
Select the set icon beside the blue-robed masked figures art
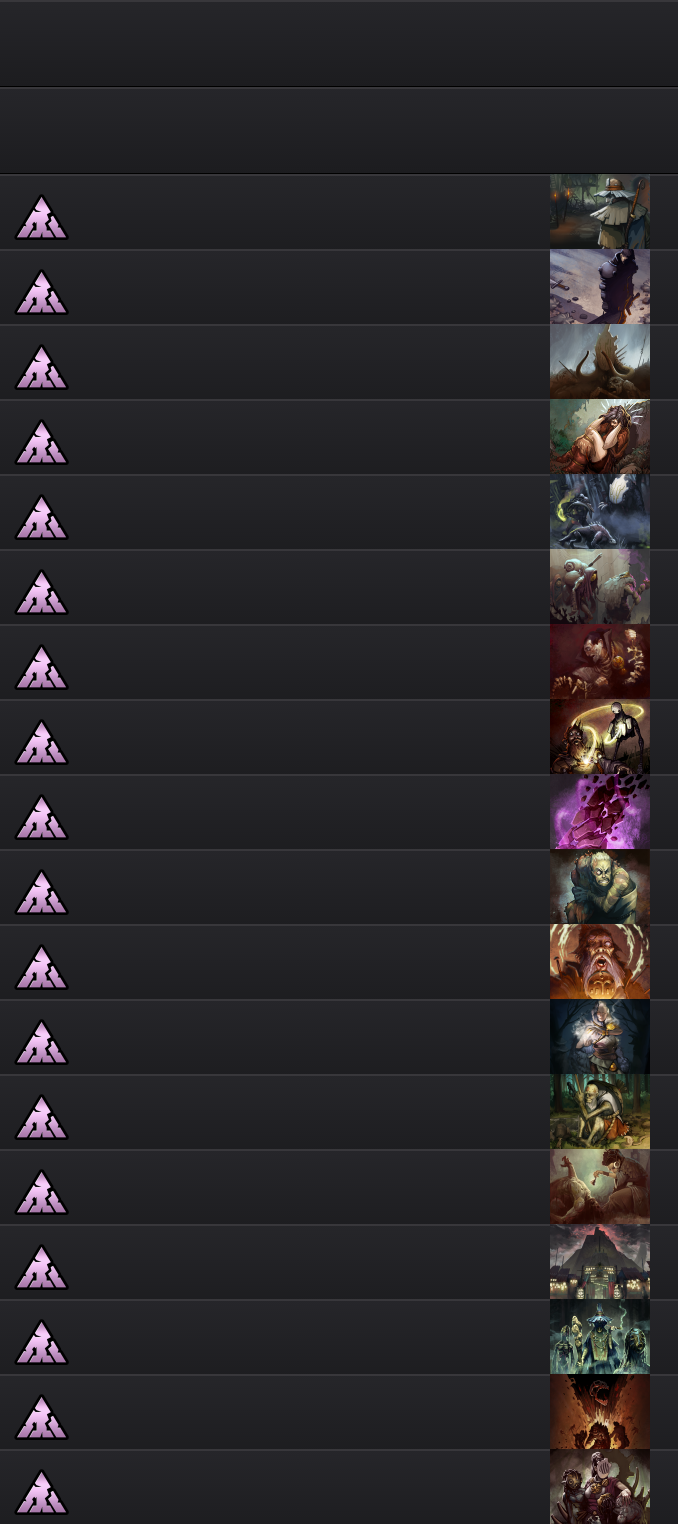tap(41, 1342)
